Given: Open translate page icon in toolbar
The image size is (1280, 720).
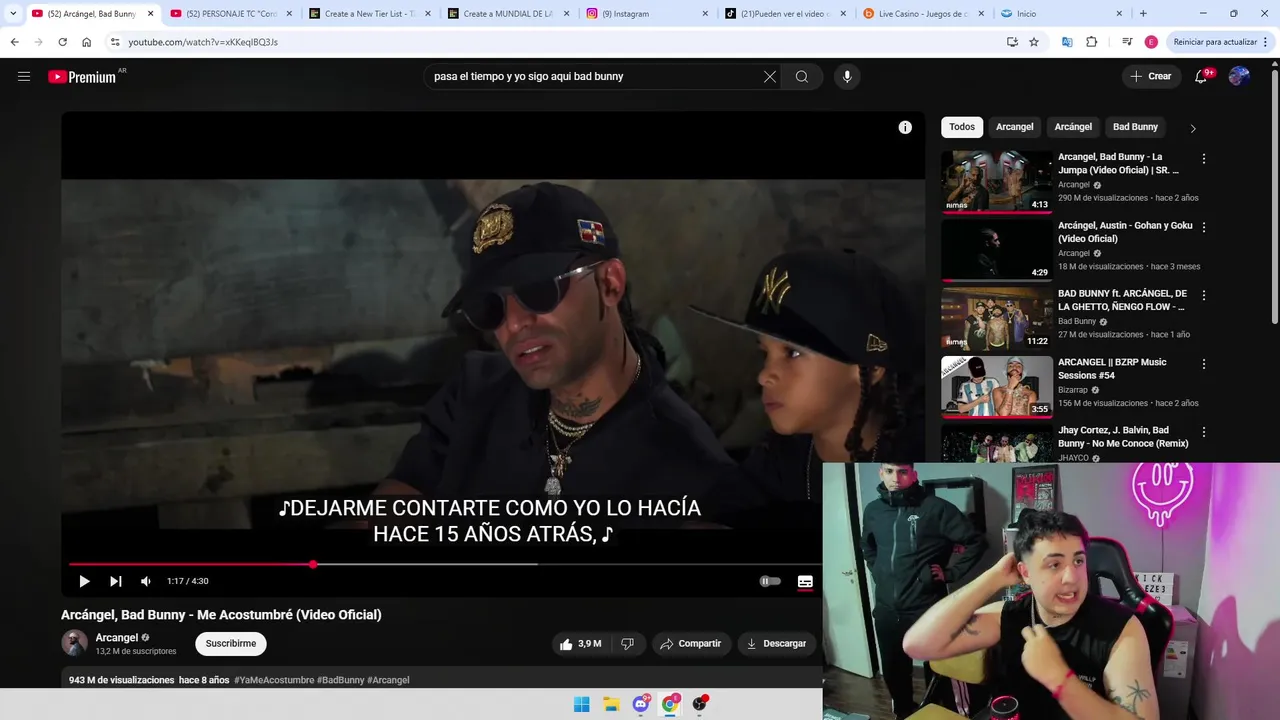Looking at the screenshot, I should coord(1067,42).
